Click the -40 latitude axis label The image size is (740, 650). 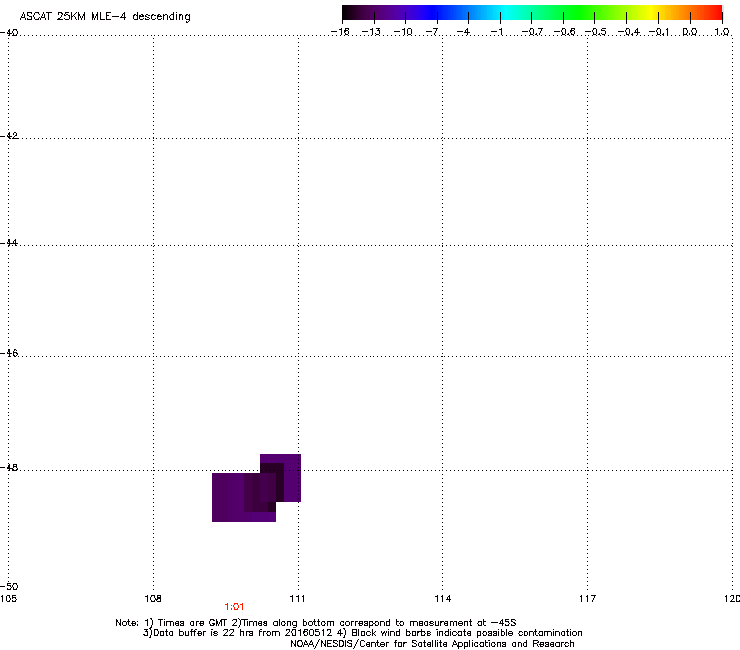[x=9, y=33]
